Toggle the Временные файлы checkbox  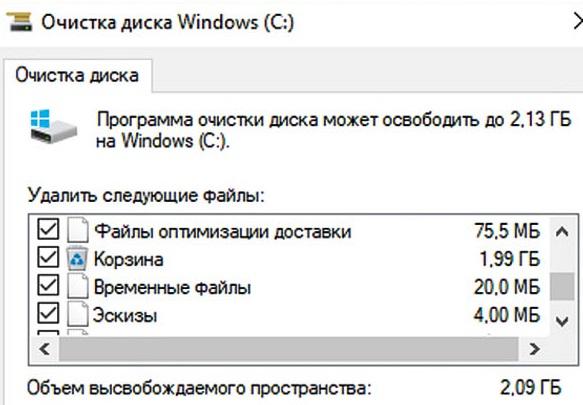coord(48,285)
